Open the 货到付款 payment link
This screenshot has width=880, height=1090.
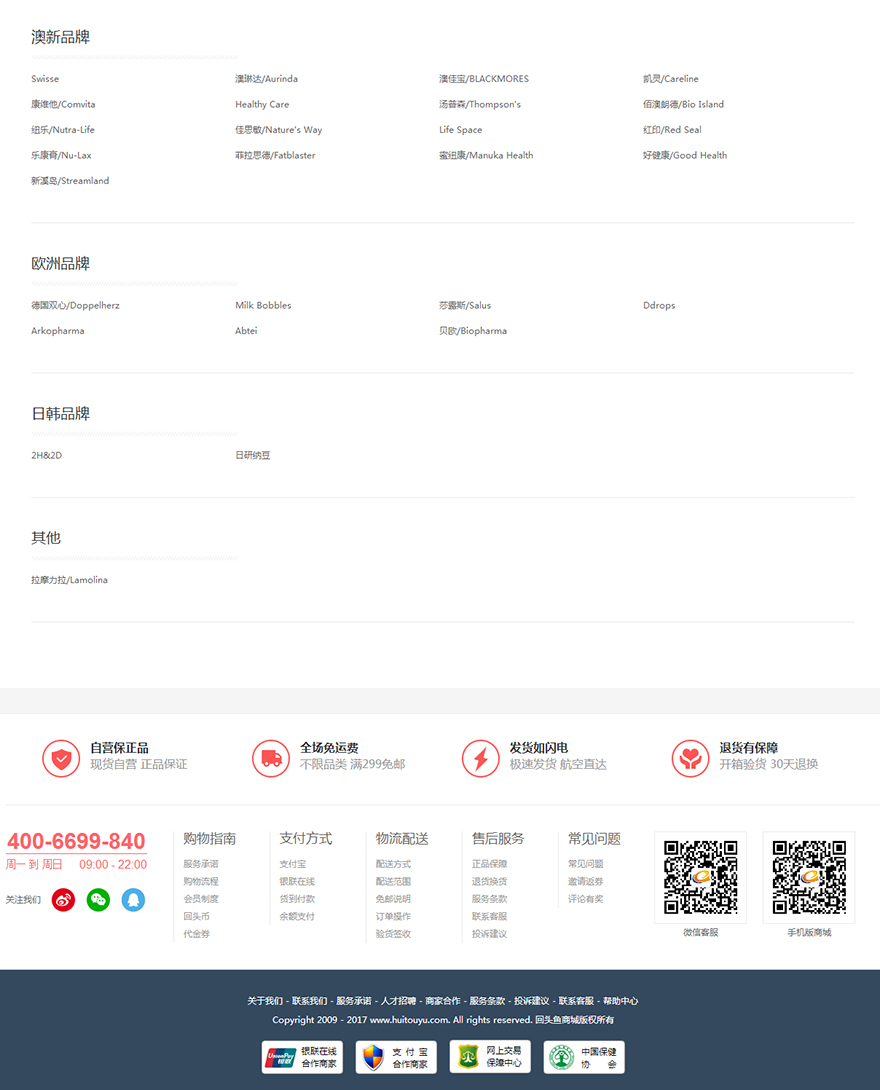(x=297, y=899)
